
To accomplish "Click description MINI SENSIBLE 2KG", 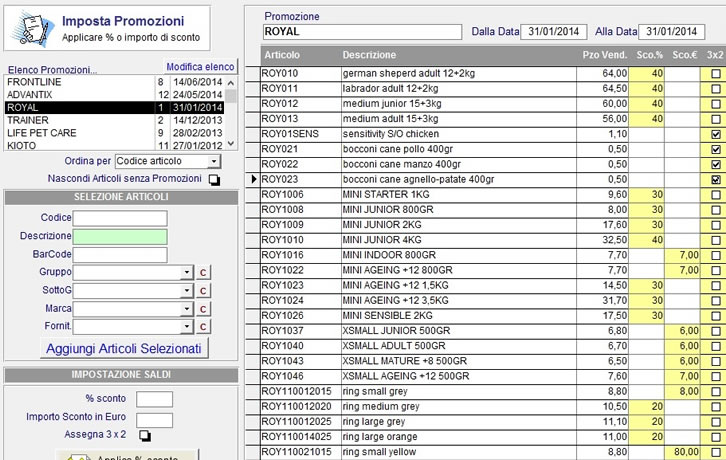I will 388,316.
